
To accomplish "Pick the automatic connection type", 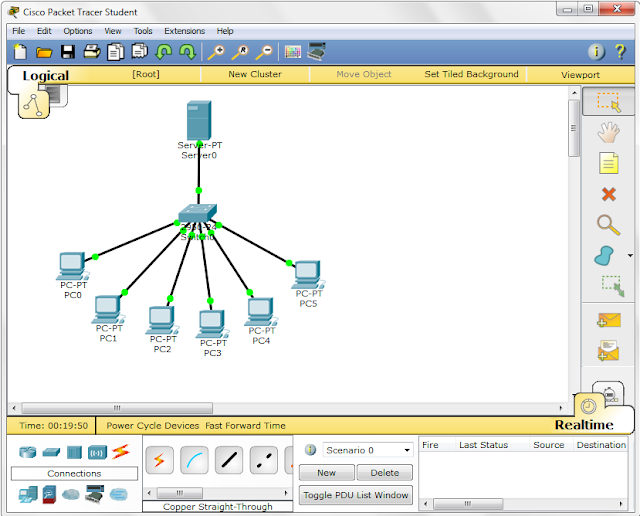I will [159, 460].
